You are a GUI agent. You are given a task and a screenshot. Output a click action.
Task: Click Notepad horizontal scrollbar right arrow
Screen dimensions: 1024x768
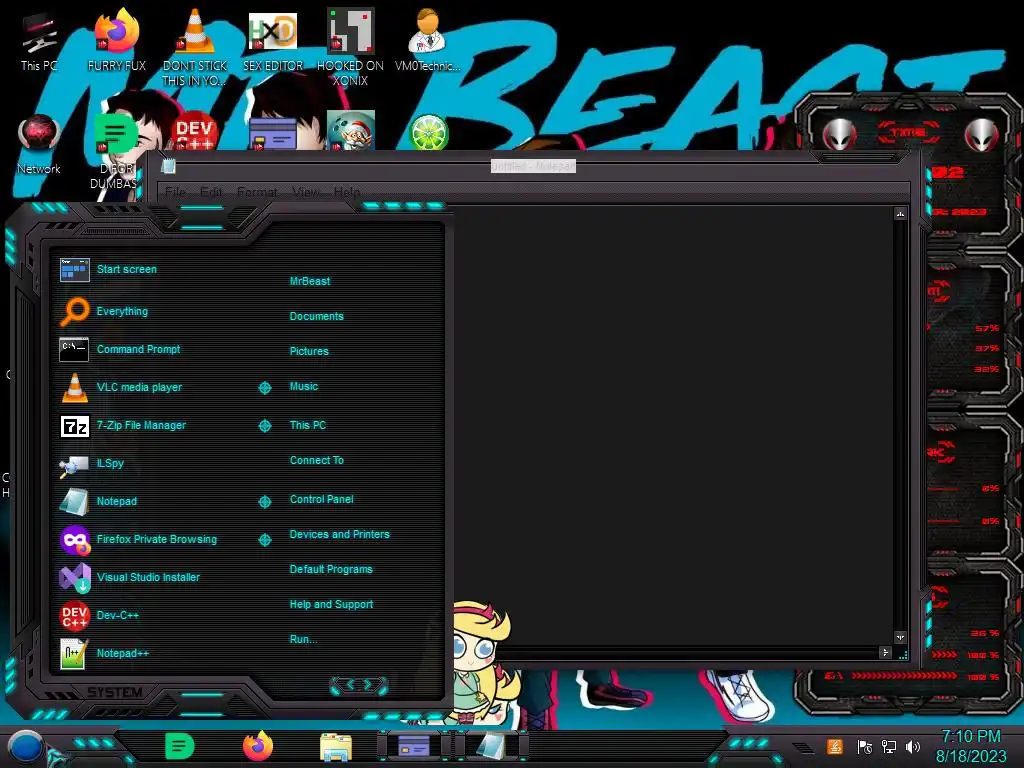point(886,652)
